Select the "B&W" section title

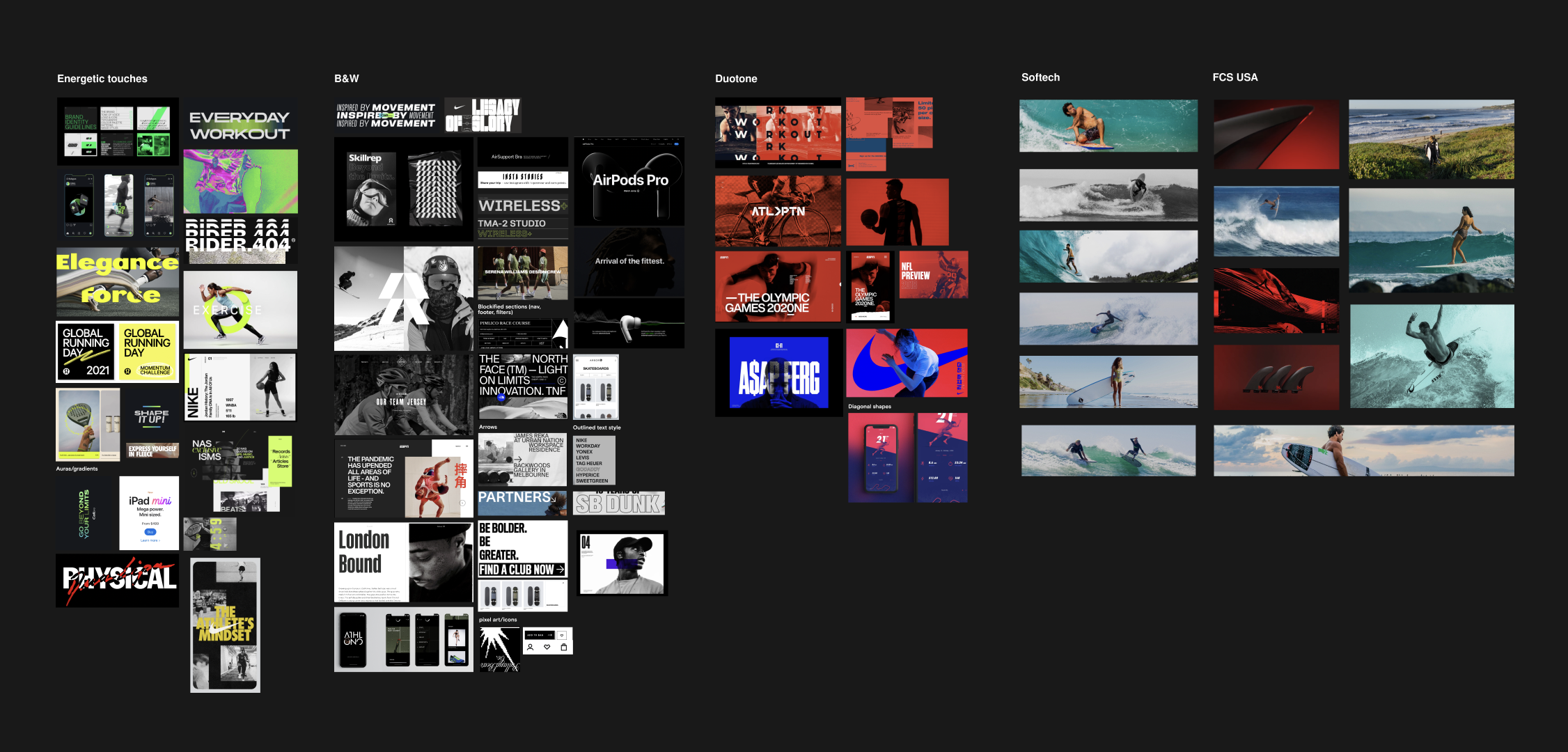pos(347,79)
